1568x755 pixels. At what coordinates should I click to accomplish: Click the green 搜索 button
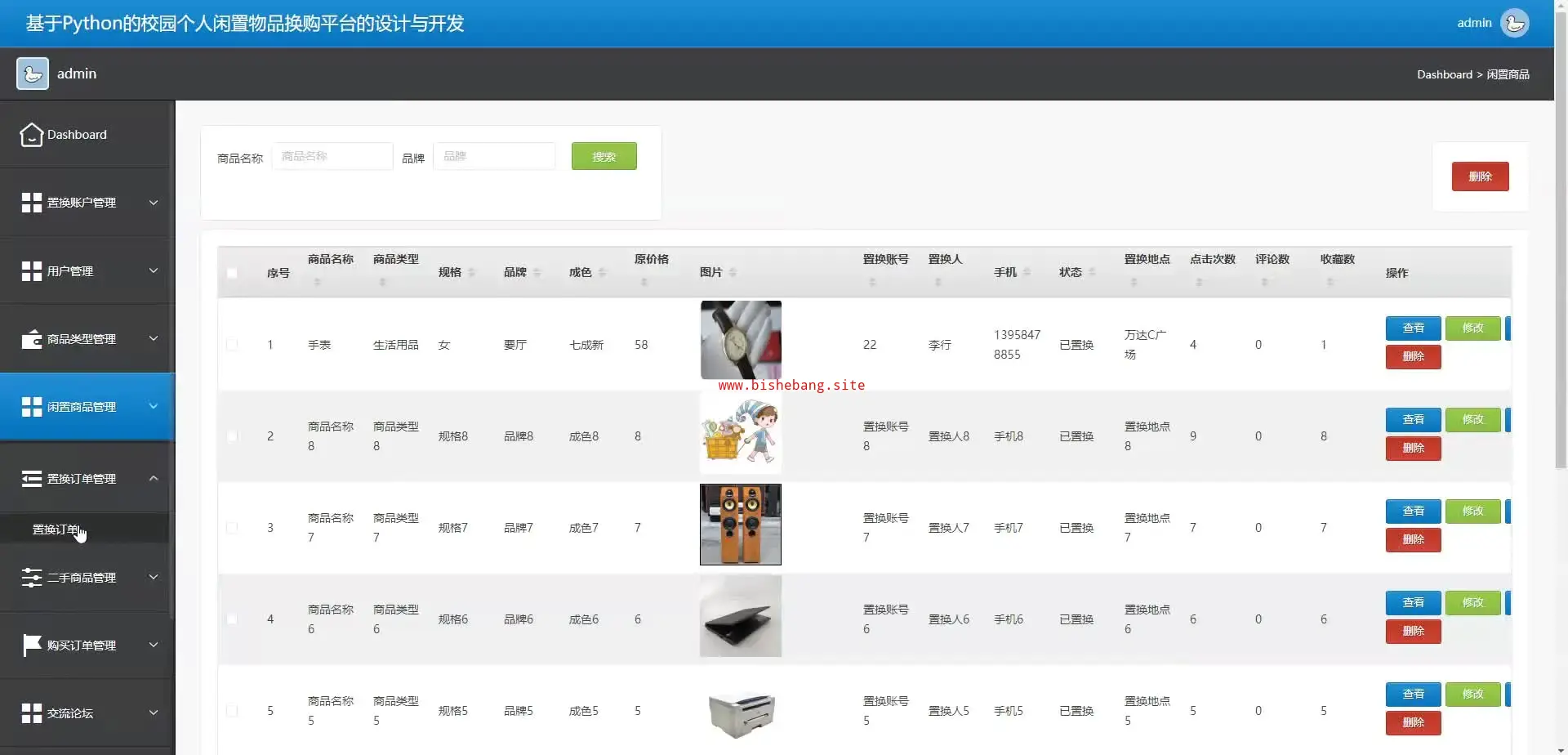[604, 157]
